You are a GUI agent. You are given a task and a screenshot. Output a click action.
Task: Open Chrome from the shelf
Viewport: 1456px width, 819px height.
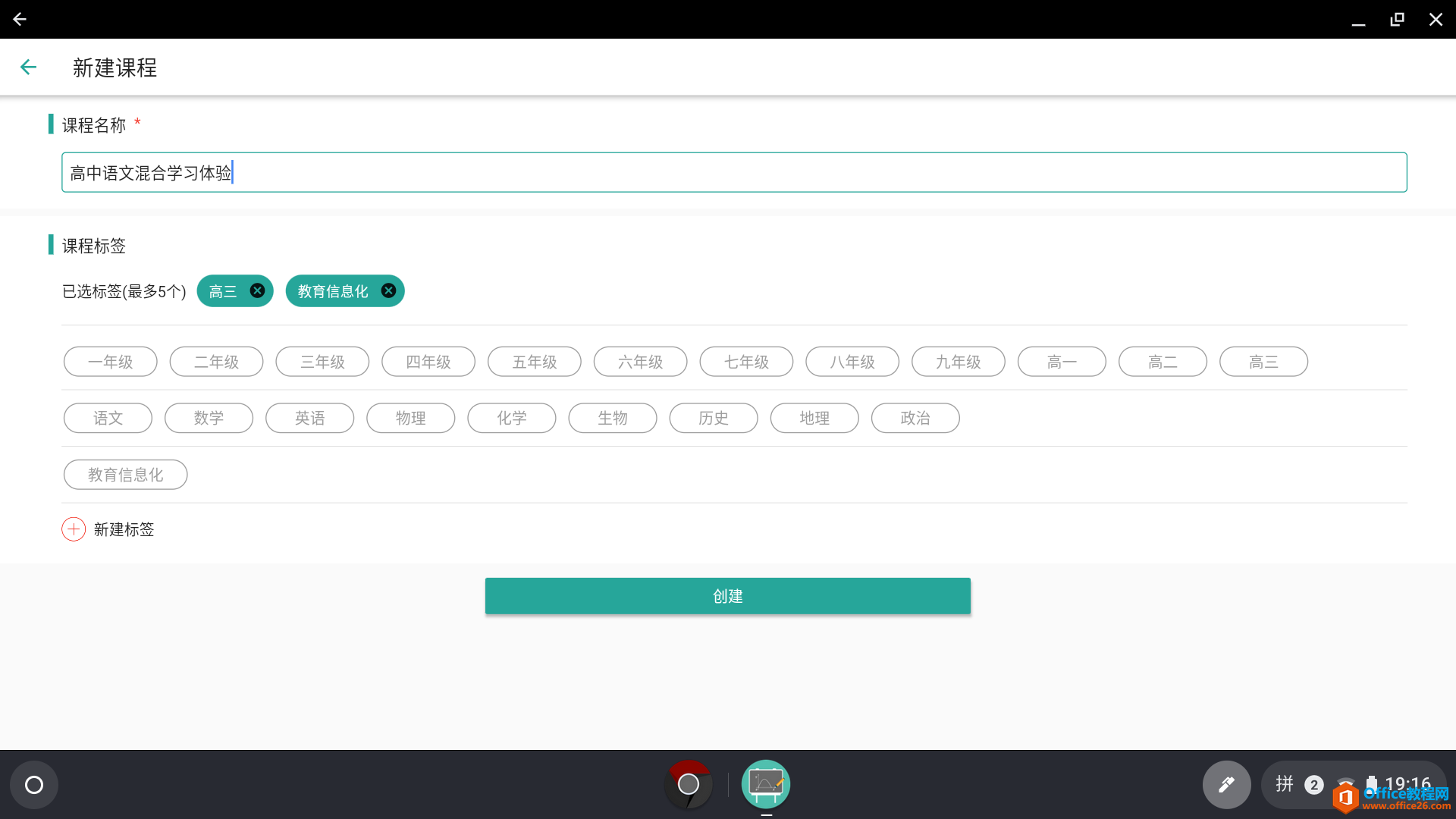689,784
